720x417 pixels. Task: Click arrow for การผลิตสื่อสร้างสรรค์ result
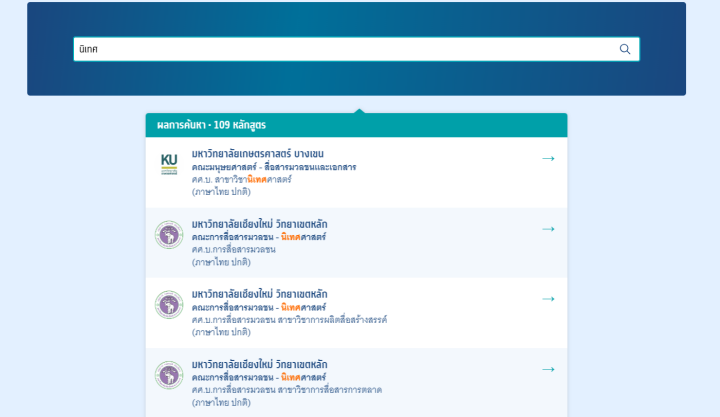pyautogui.click(x=548, y=299)
